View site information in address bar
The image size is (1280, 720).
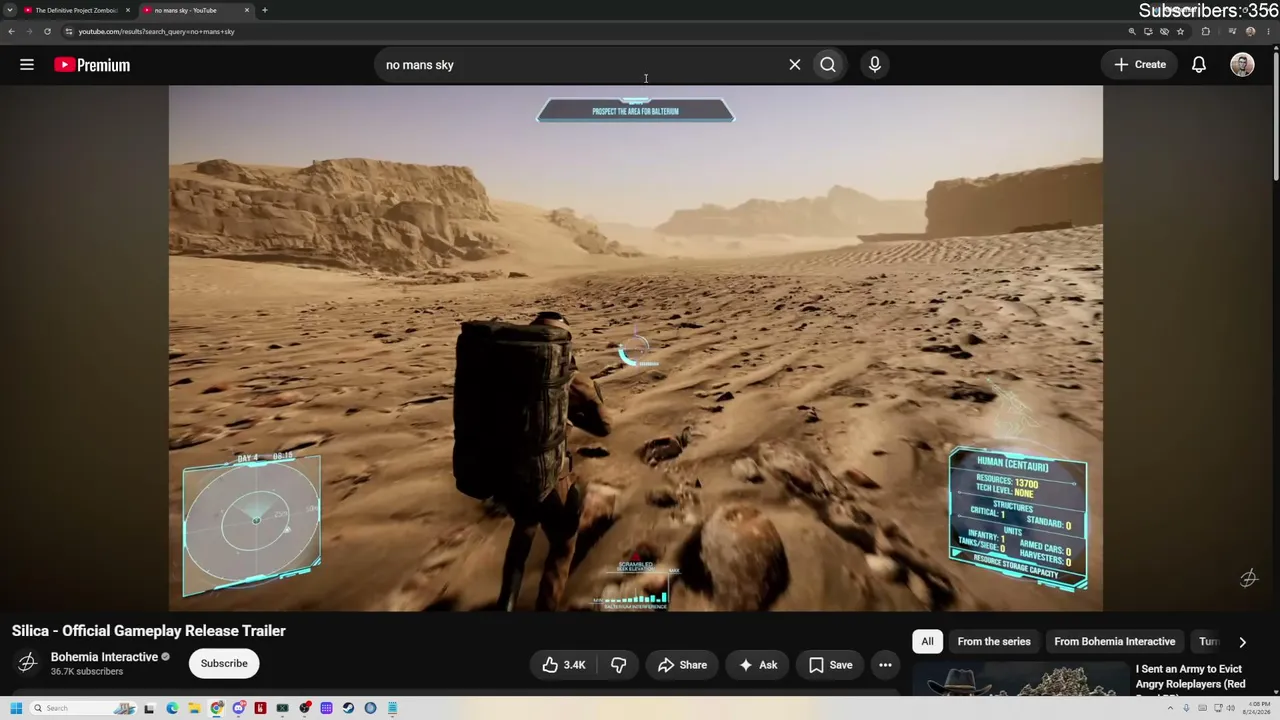(x=68, y=31)
